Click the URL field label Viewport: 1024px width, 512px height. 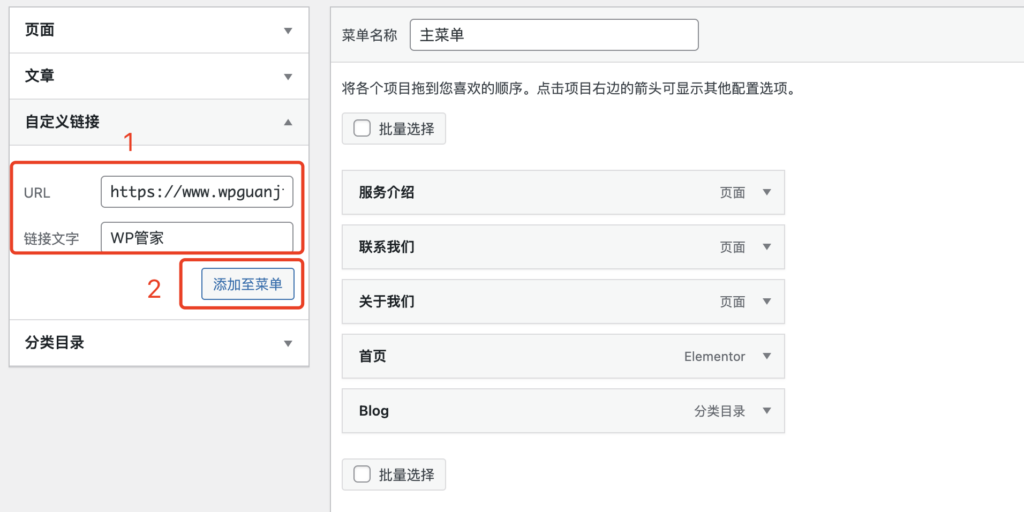tap(37, 193)
